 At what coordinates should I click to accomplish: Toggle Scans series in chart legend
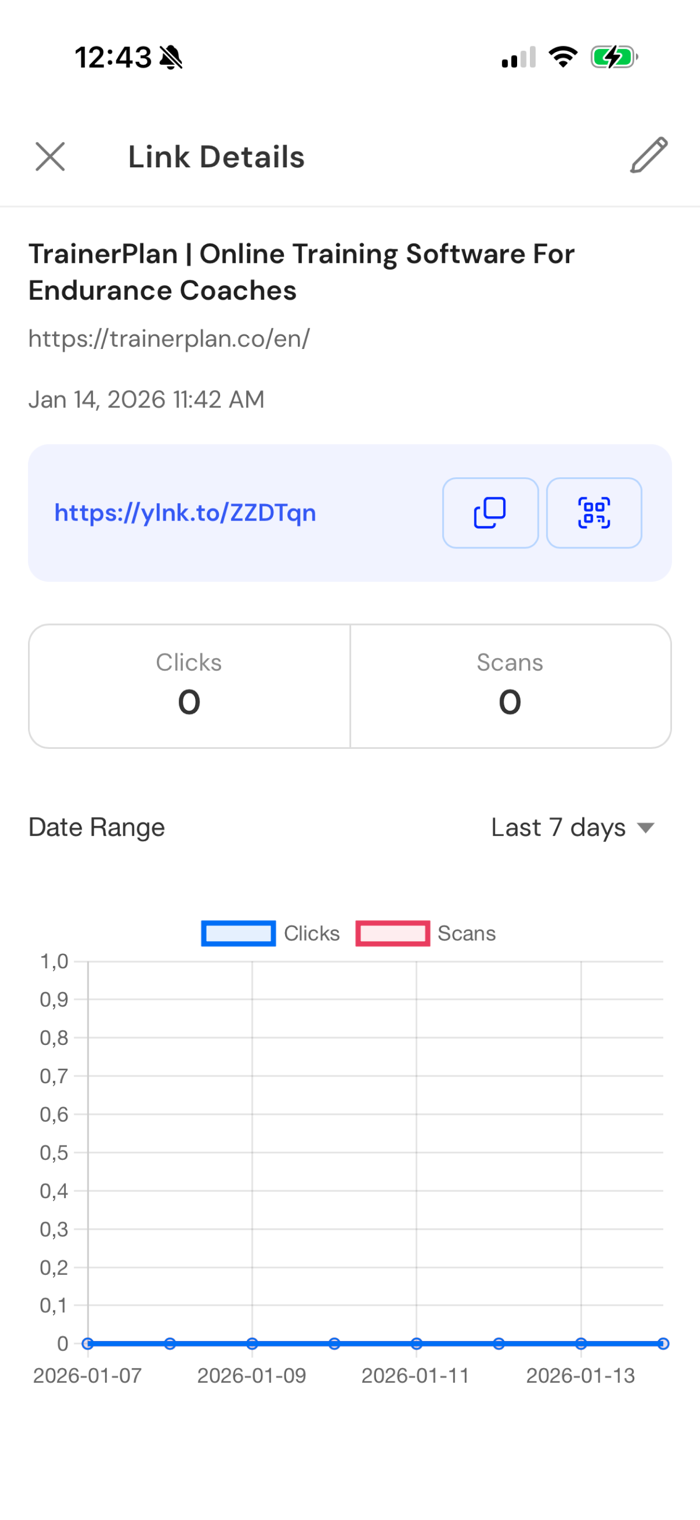466,934
